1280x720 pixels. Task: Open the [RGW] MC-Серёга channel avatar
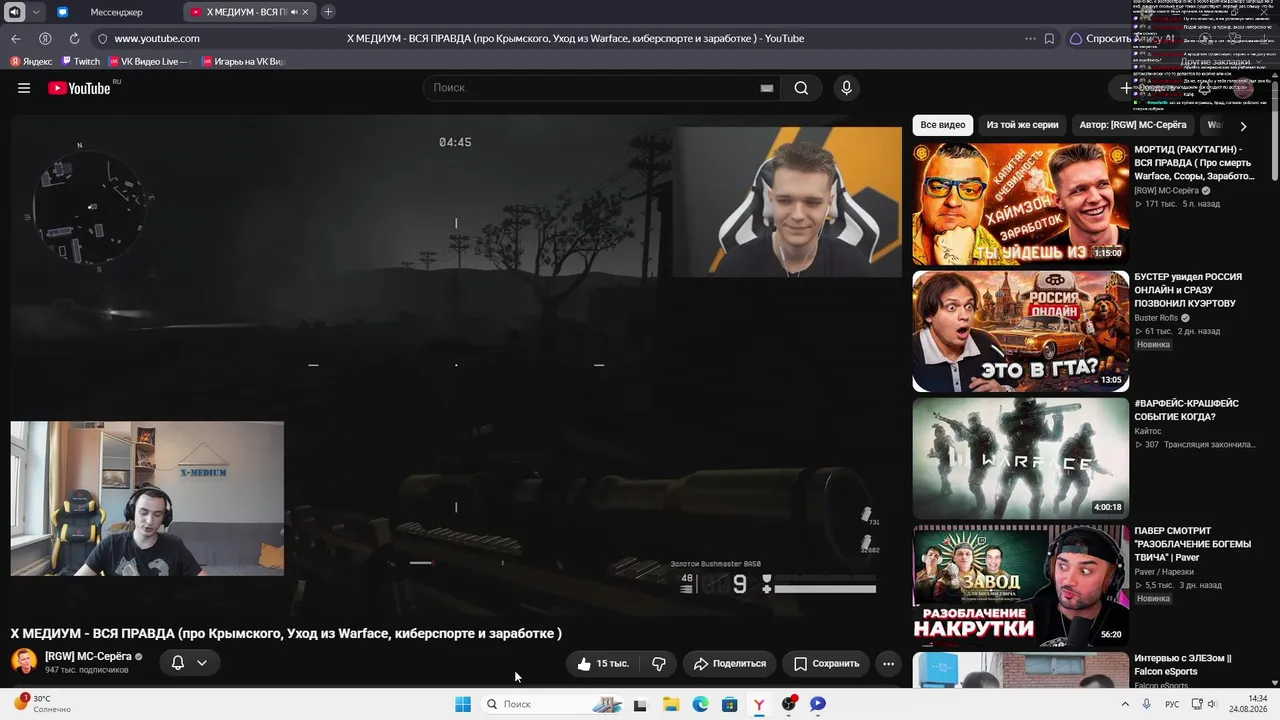pyautogui.click(x=24, y=662)
